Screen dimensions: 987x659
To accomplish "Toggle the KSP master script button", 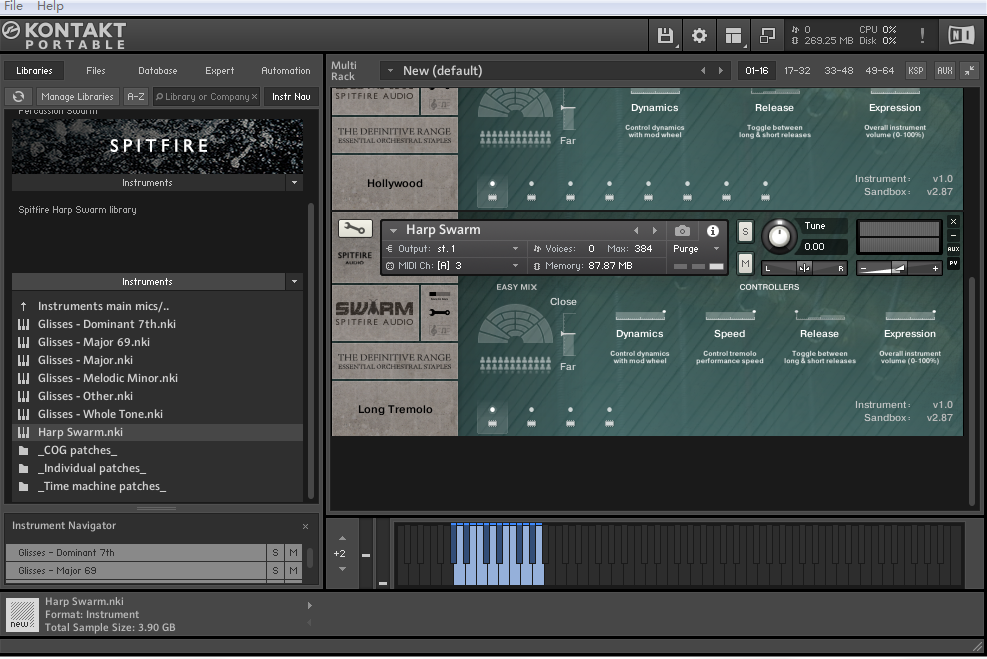I will 915,70.
